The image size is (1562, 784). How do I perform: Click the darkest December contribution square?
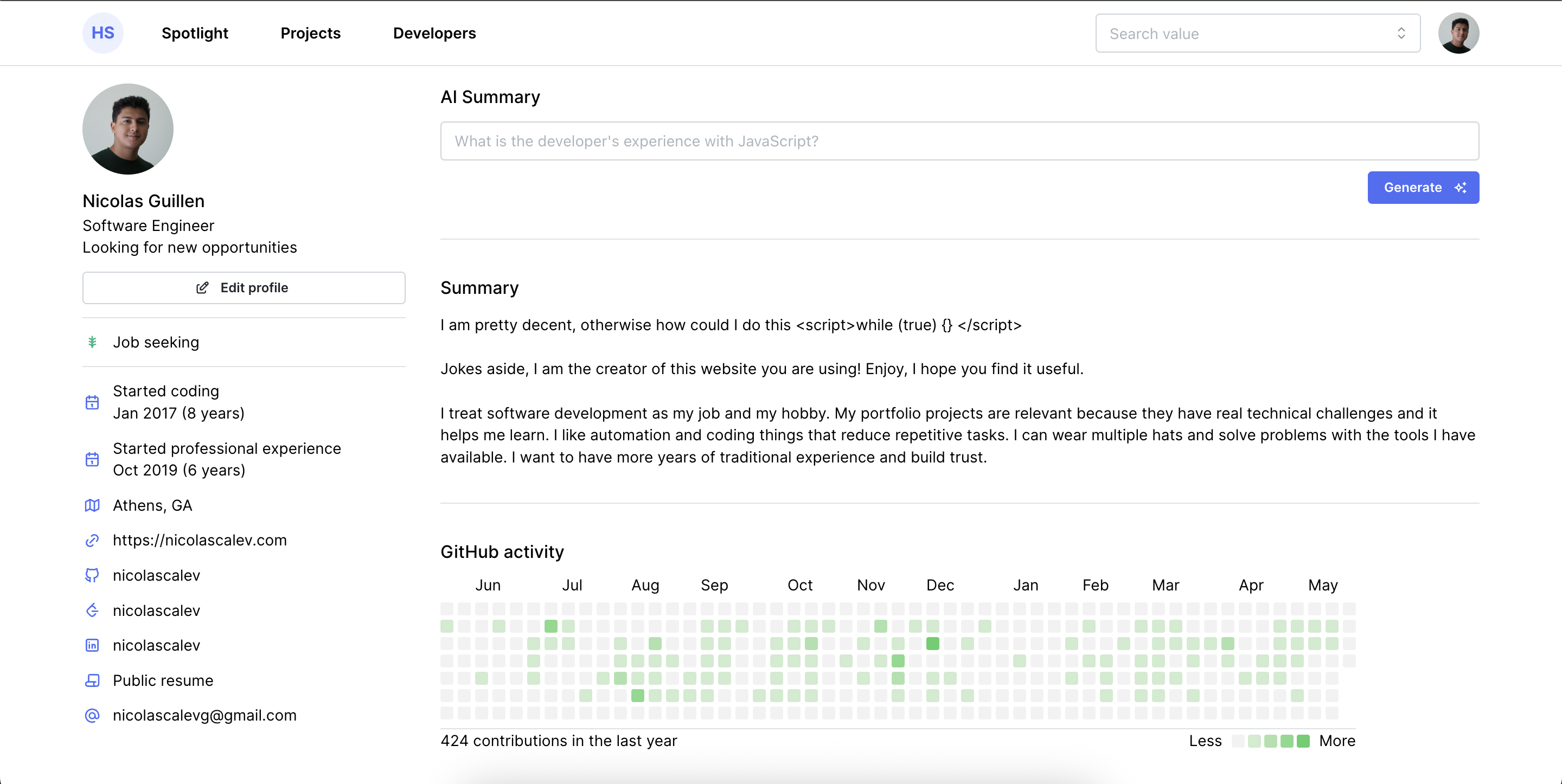click(x=933, y=644)
